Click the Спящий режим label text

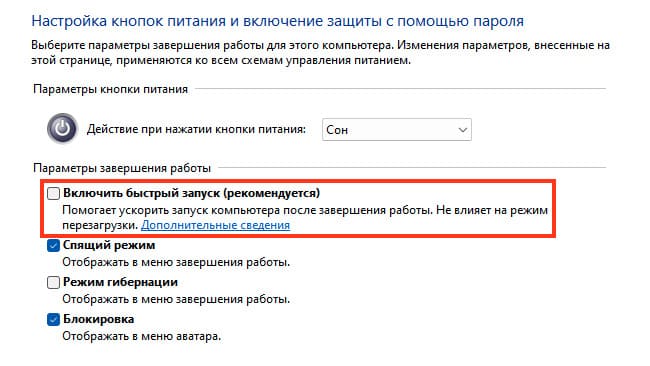109,245
